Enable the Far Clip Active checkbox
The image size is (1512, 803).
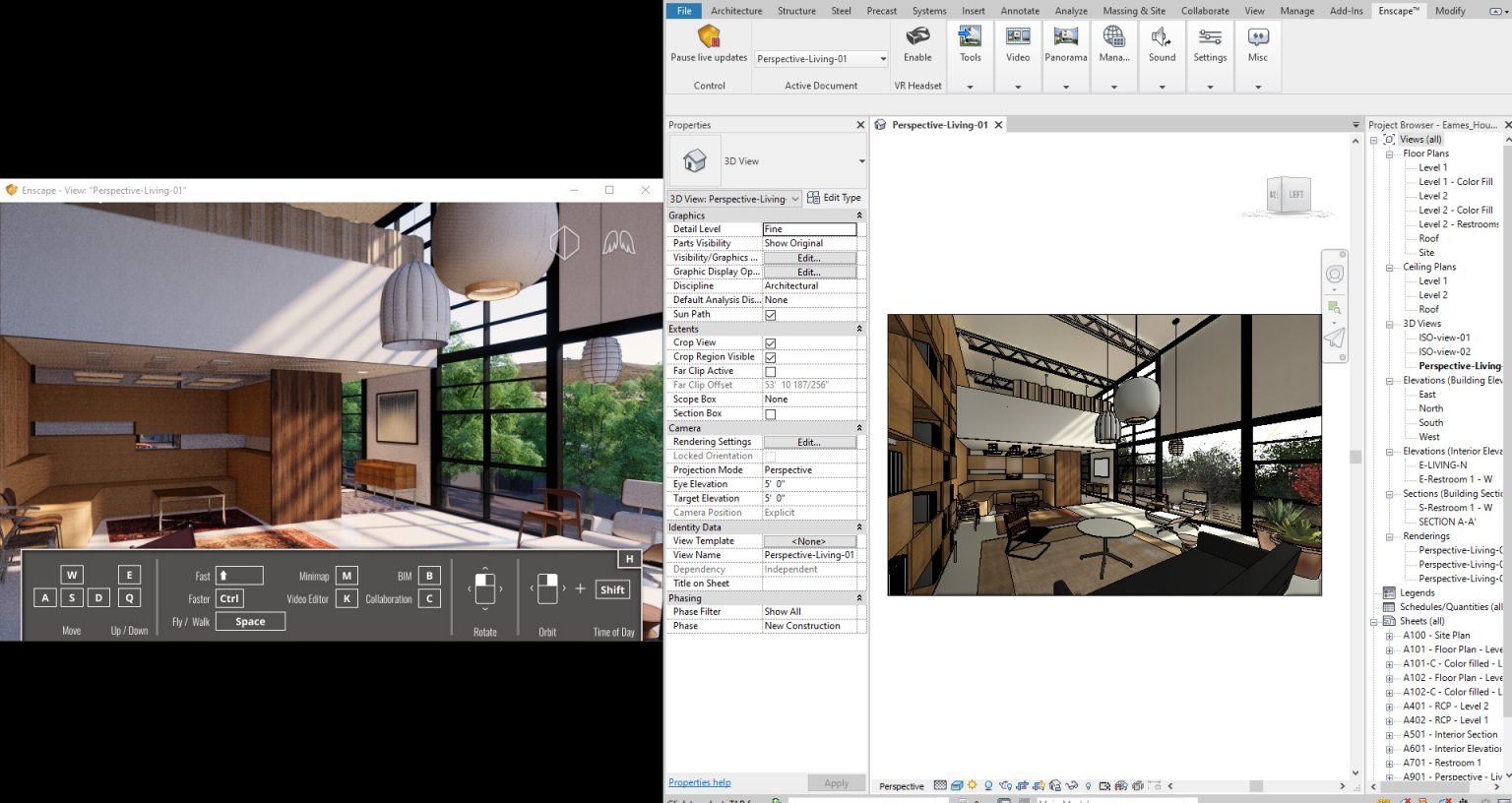click(x=771, y=372)
